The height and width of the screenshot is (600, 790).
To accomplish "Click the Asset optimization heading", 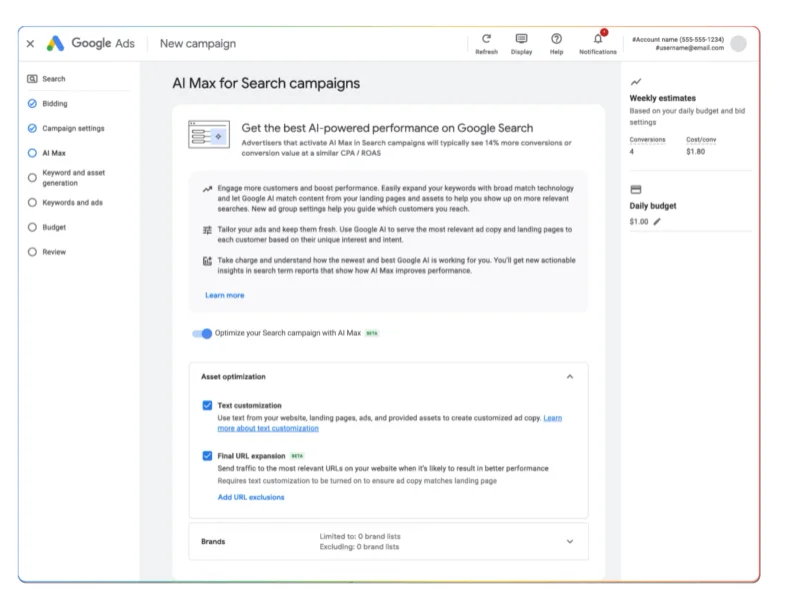I will pyautogui.click(x=233, y=377).
